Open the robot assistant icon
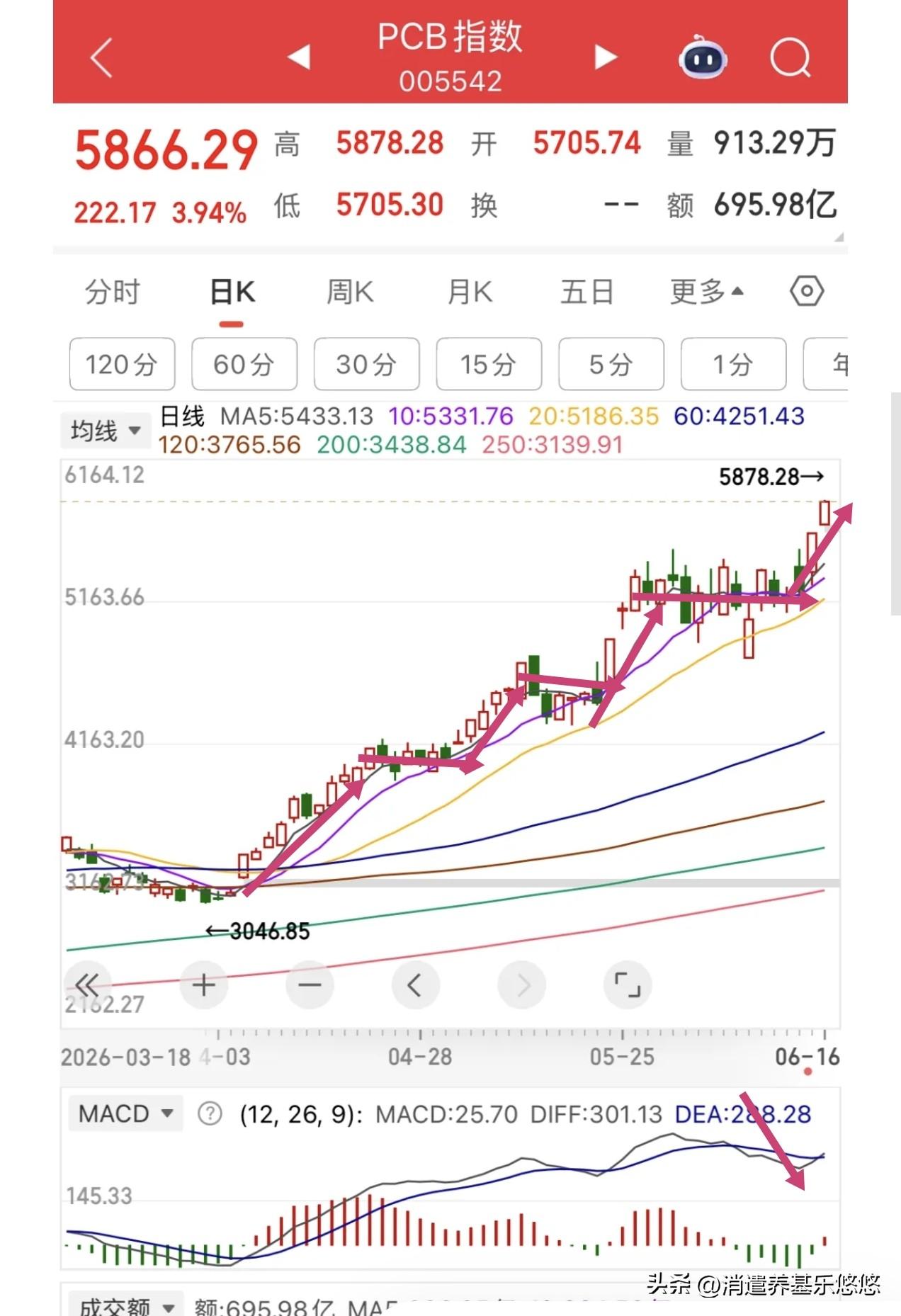The width and height of the screenshot is (901, 1316). click(703, 57)
